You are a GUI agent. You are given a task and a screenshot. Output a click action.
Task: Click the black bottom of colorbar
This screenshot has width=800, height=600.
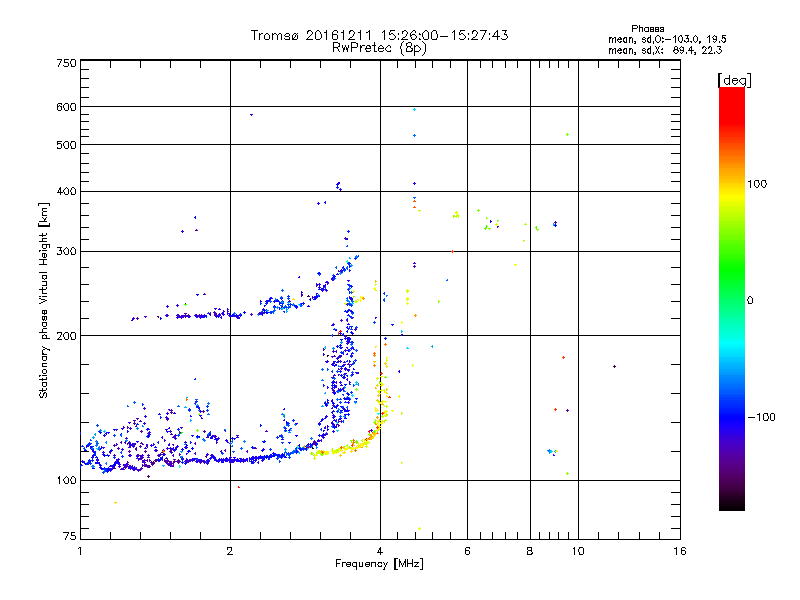(732, 503)
